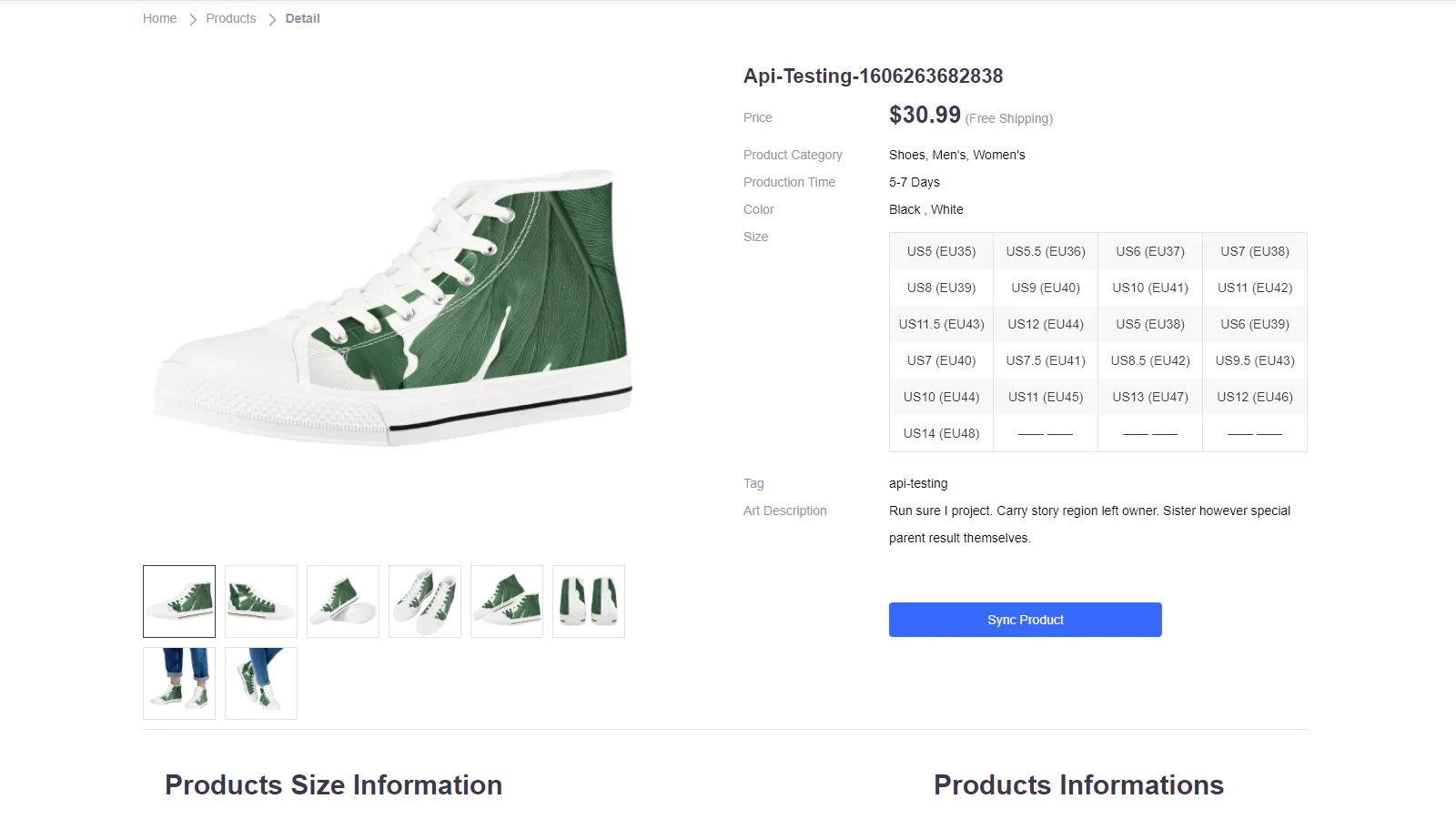Select the third thumbnail showing shoe sole
The width and height of the screenshot is (1456, 819).
pos(343,602)
